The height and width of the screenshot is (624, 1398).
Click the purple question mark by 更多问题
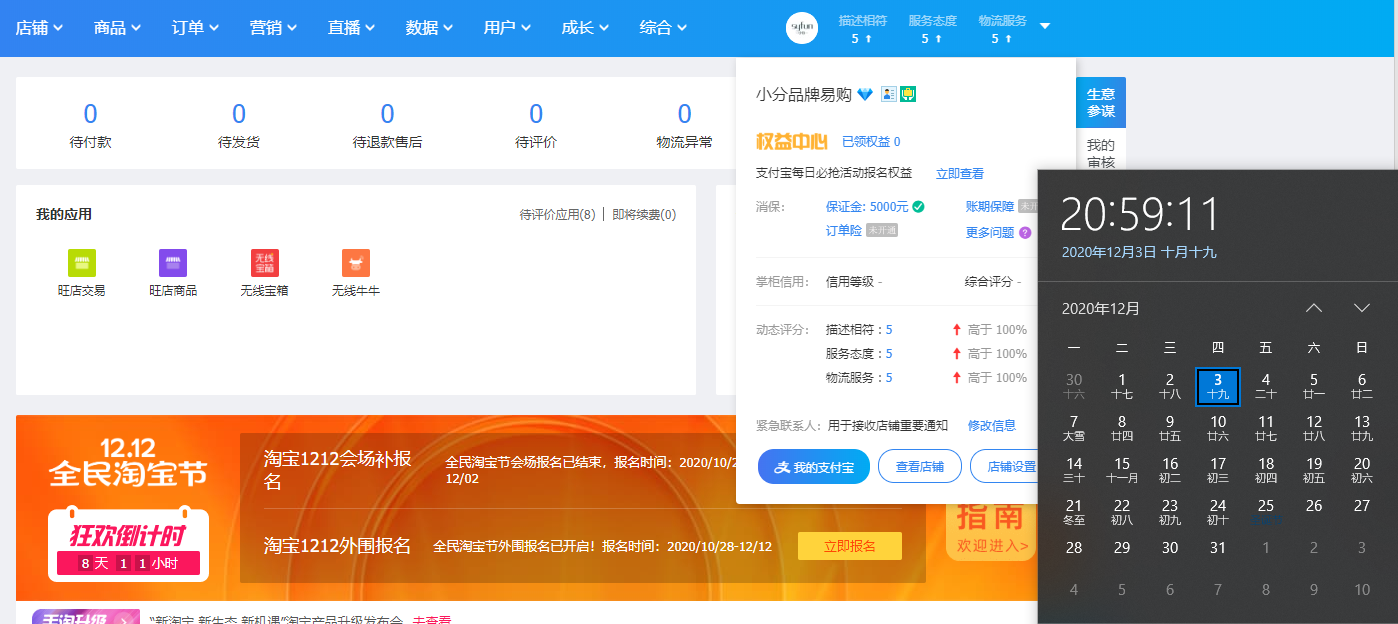(x=1025, y=233)
